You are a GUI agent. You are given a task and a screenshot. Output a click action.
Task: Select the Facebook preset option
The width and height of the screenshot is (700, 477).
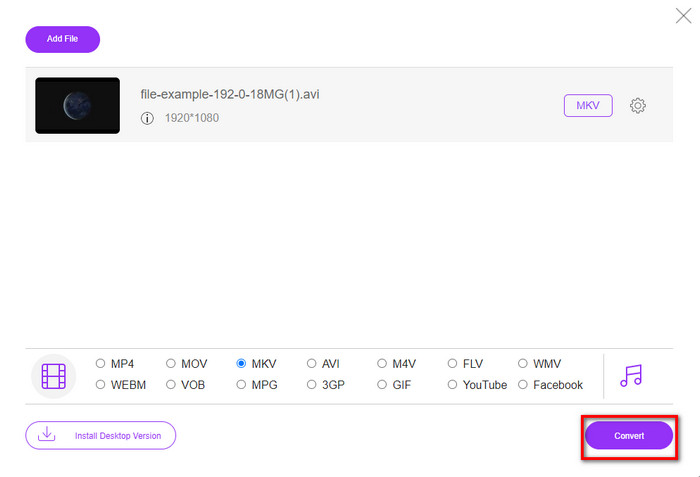tap(524, 385)
